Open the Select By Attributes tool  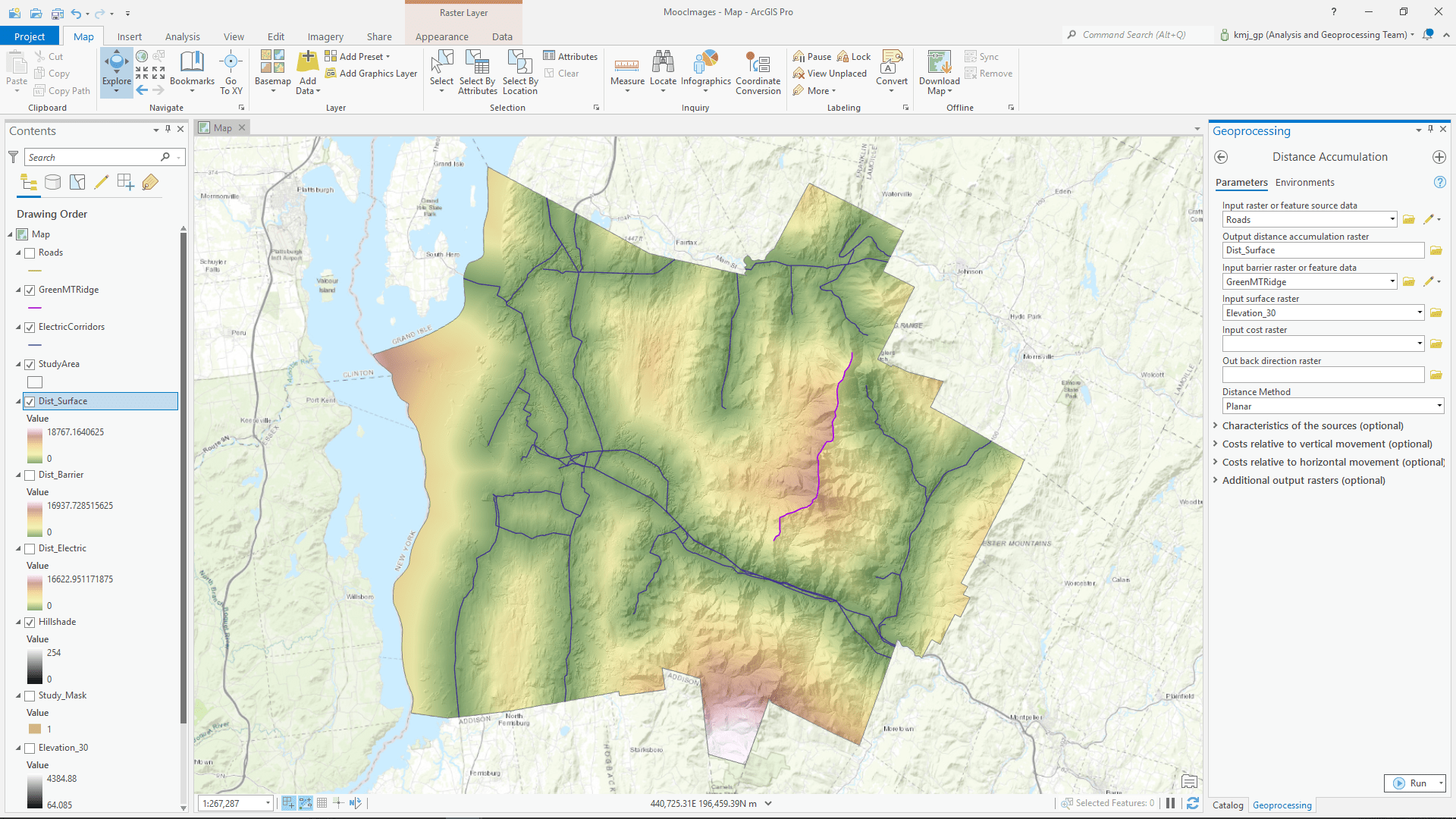tap(477, 72)
